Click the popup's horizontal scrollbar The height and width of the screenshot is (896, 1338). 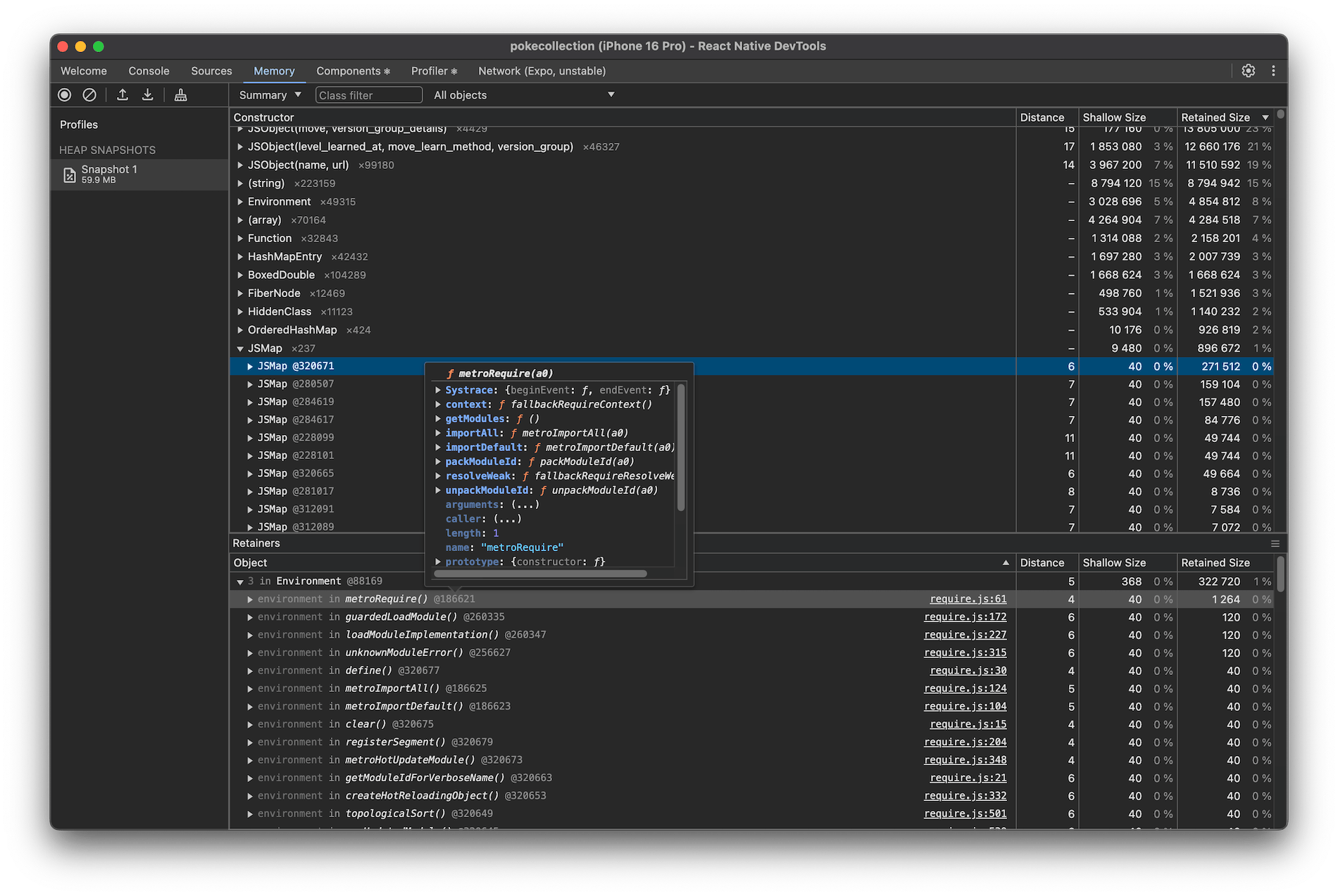540,574
